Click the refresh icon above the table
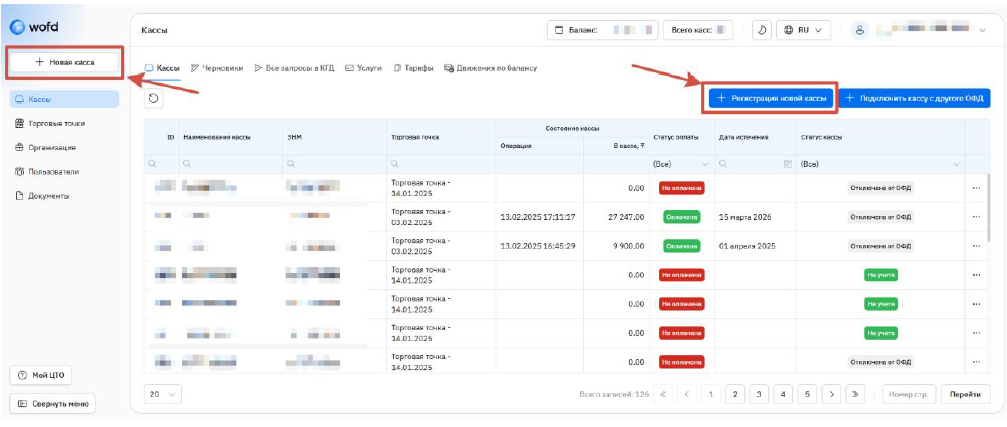 153,98
